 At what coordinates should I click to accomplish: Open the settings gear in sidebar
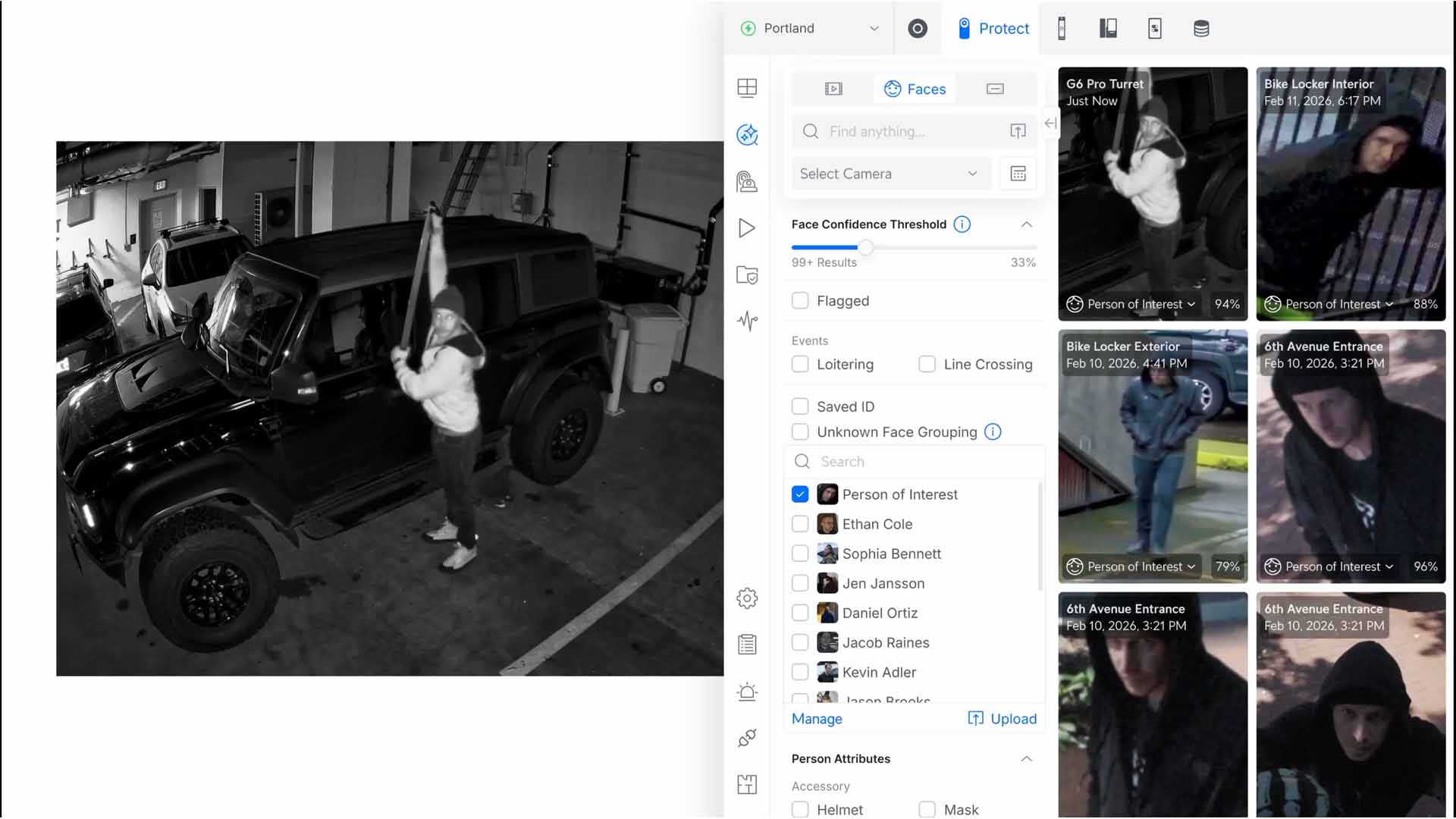[x=747, y=598]
